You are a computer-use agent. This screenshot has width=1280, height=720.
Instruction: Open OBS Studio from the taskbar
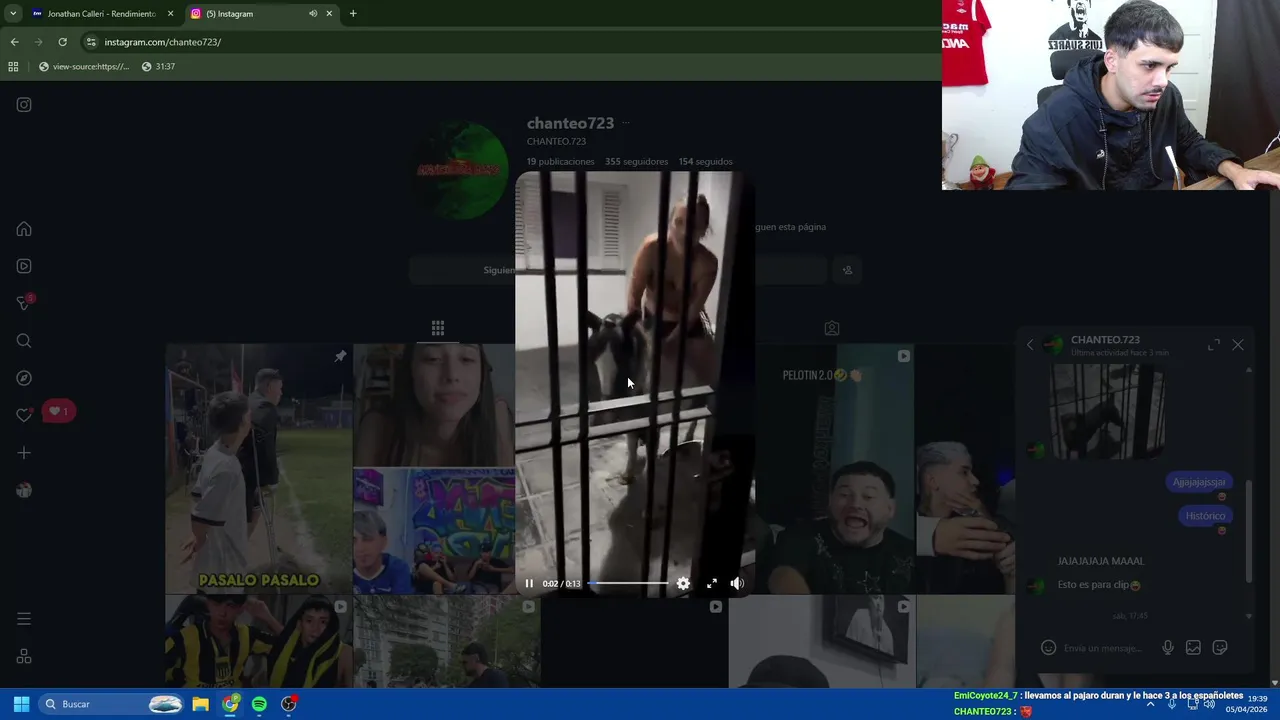(289, 704)
